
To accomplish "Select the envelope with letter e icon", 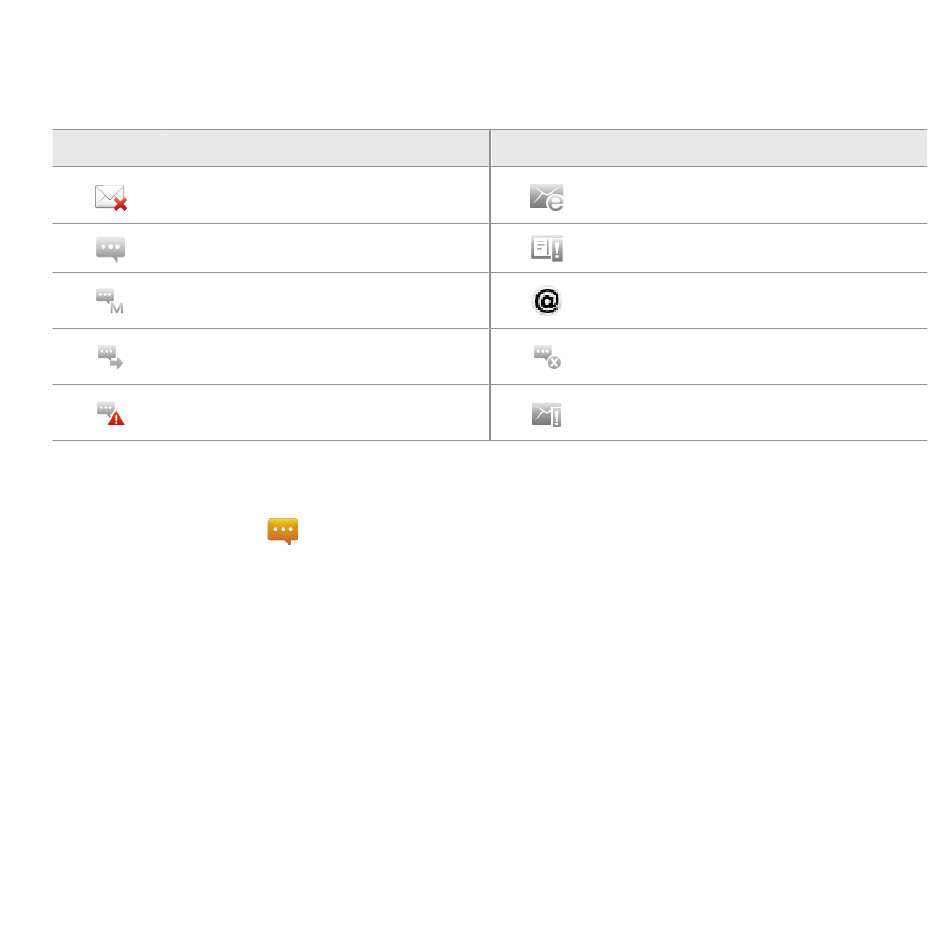I will pyautogui.click(x=546, y=198).
